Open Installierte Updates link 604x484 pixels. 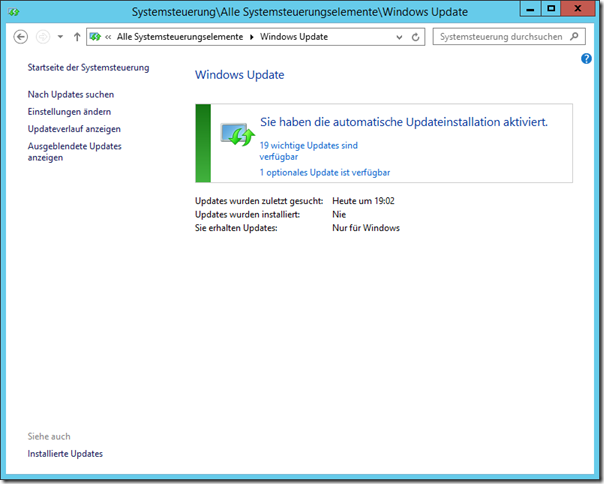[x=65, y=454]
